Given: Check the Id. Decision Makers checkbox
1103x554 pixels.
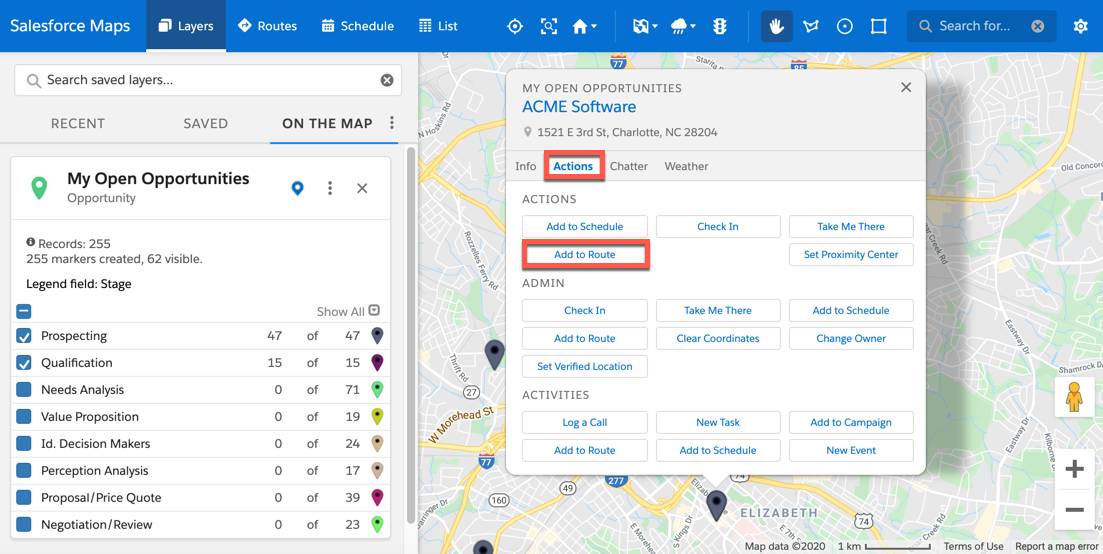Looking at the screenshot, I should 24,444.
